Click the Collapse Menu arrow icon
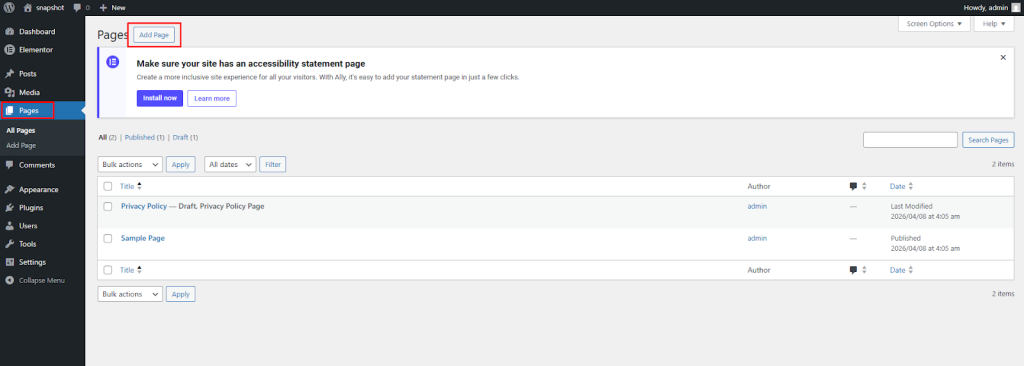Screen dimensions: 1024x366 click(x=10, y=280)
